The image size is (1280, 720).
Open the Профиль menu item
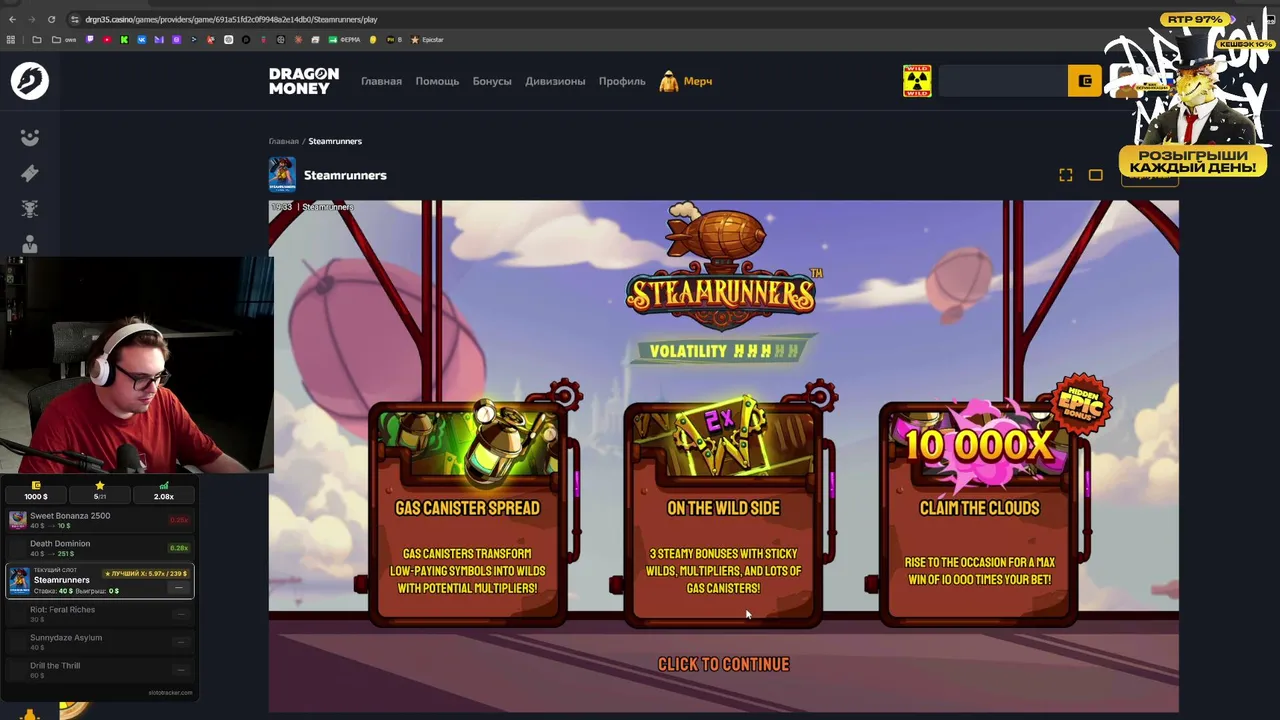pos(622,81)
